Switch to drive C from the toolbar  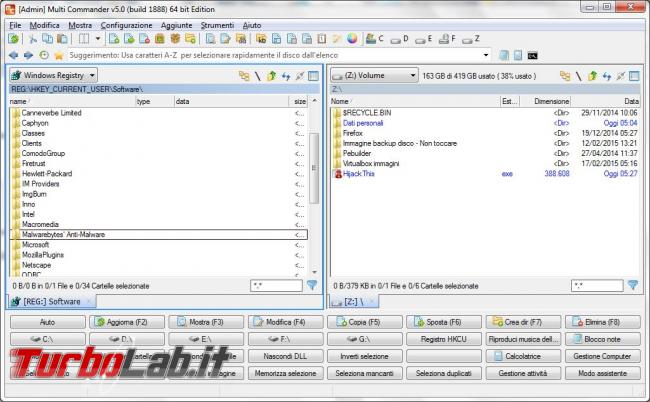[x=374, y=39]
